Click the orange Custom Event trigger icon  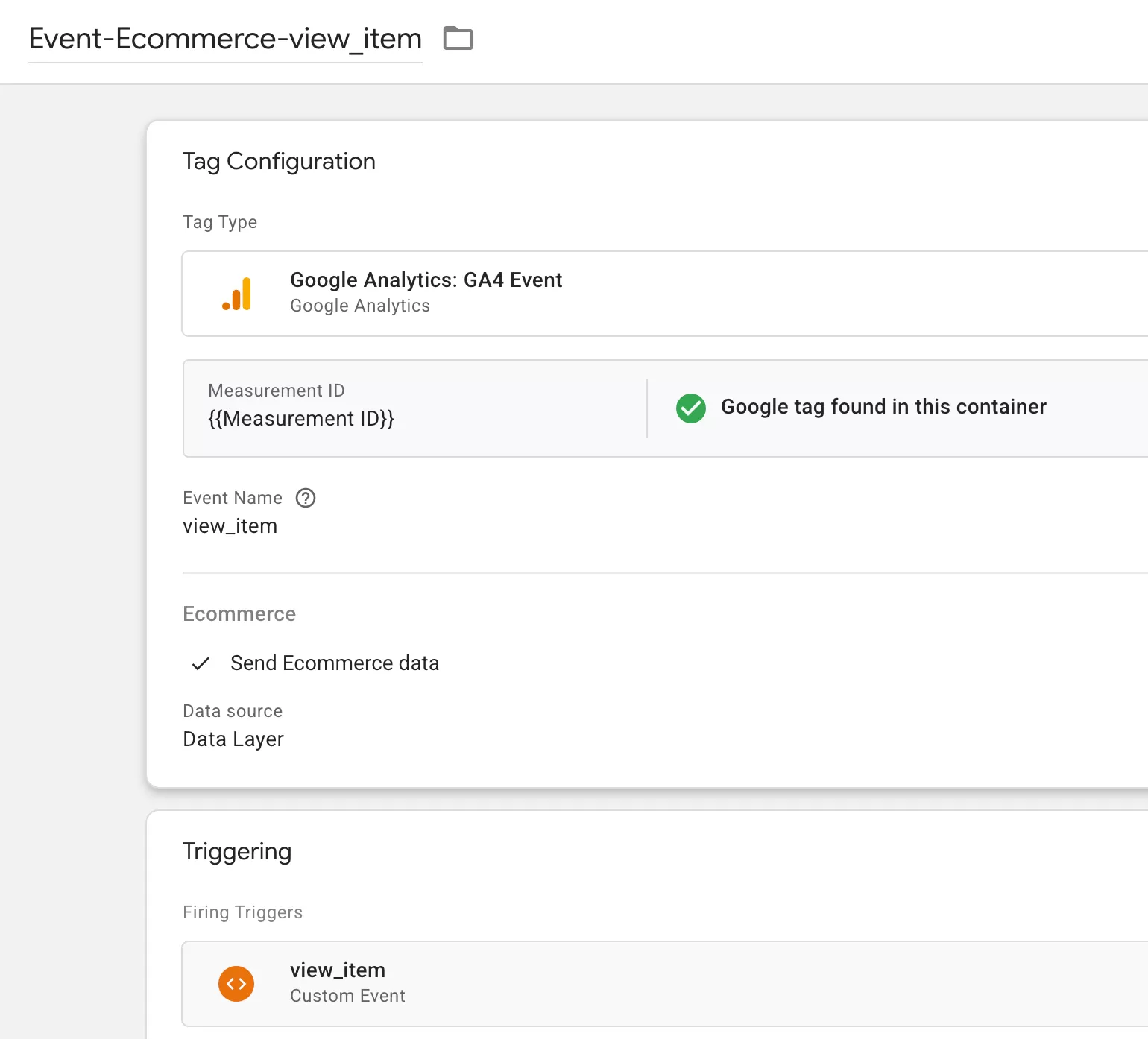[236, 984]
